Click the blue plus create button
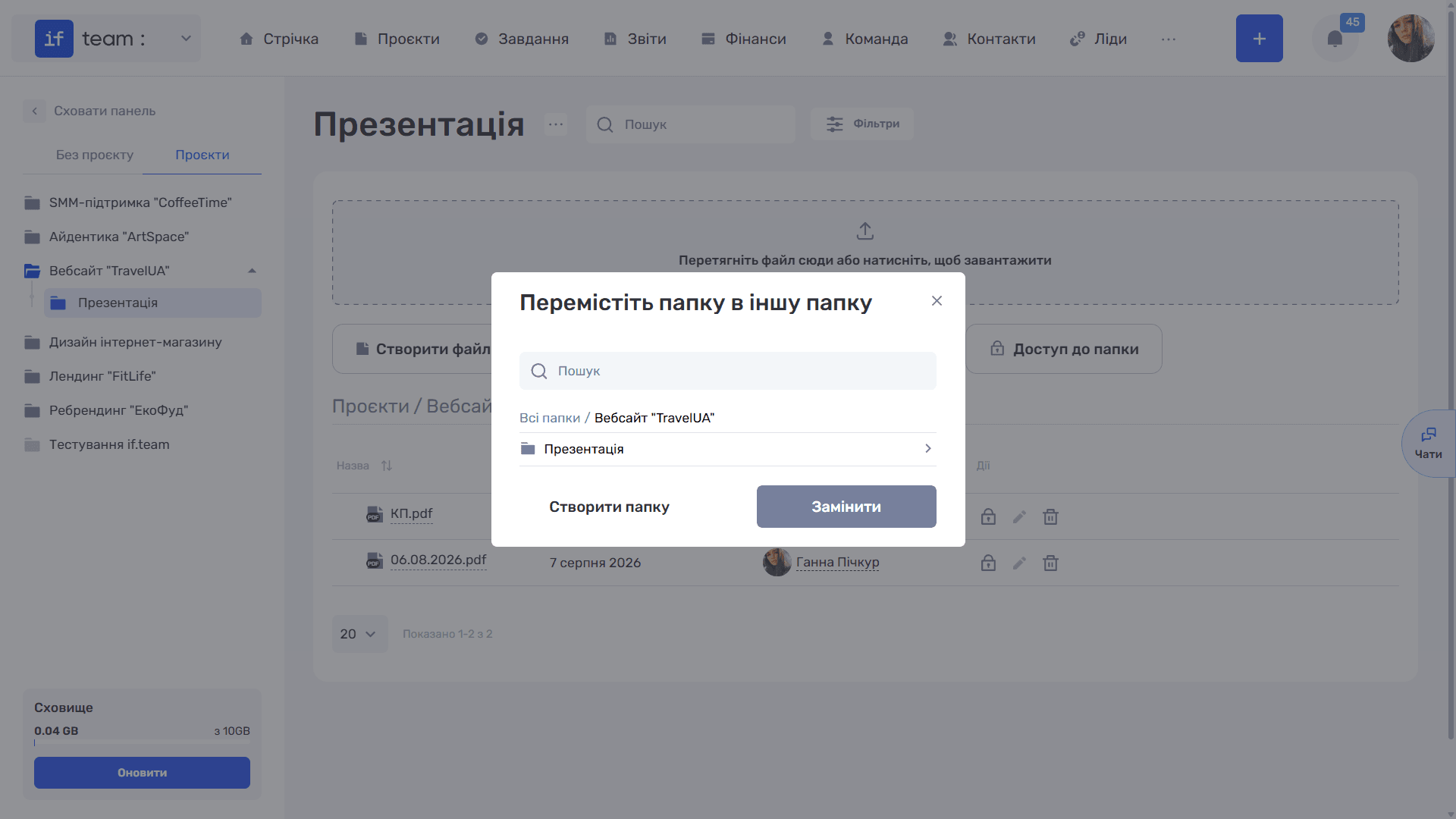Image resolution: width=1456 pixels, height=819 pixels. point(1259,39)
